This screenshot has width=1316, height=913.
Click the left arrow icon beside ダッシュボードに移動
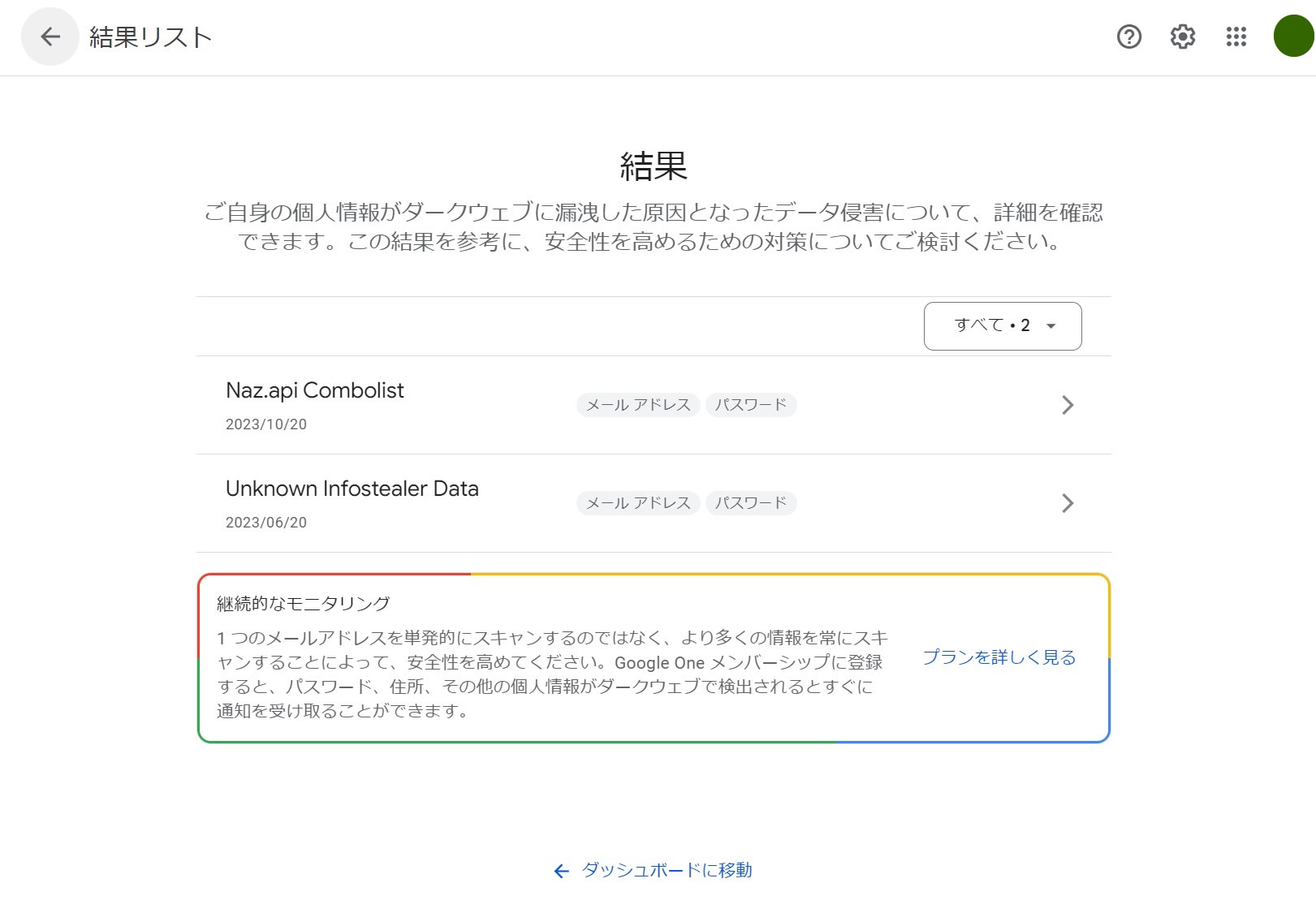(x=561, y=871)
